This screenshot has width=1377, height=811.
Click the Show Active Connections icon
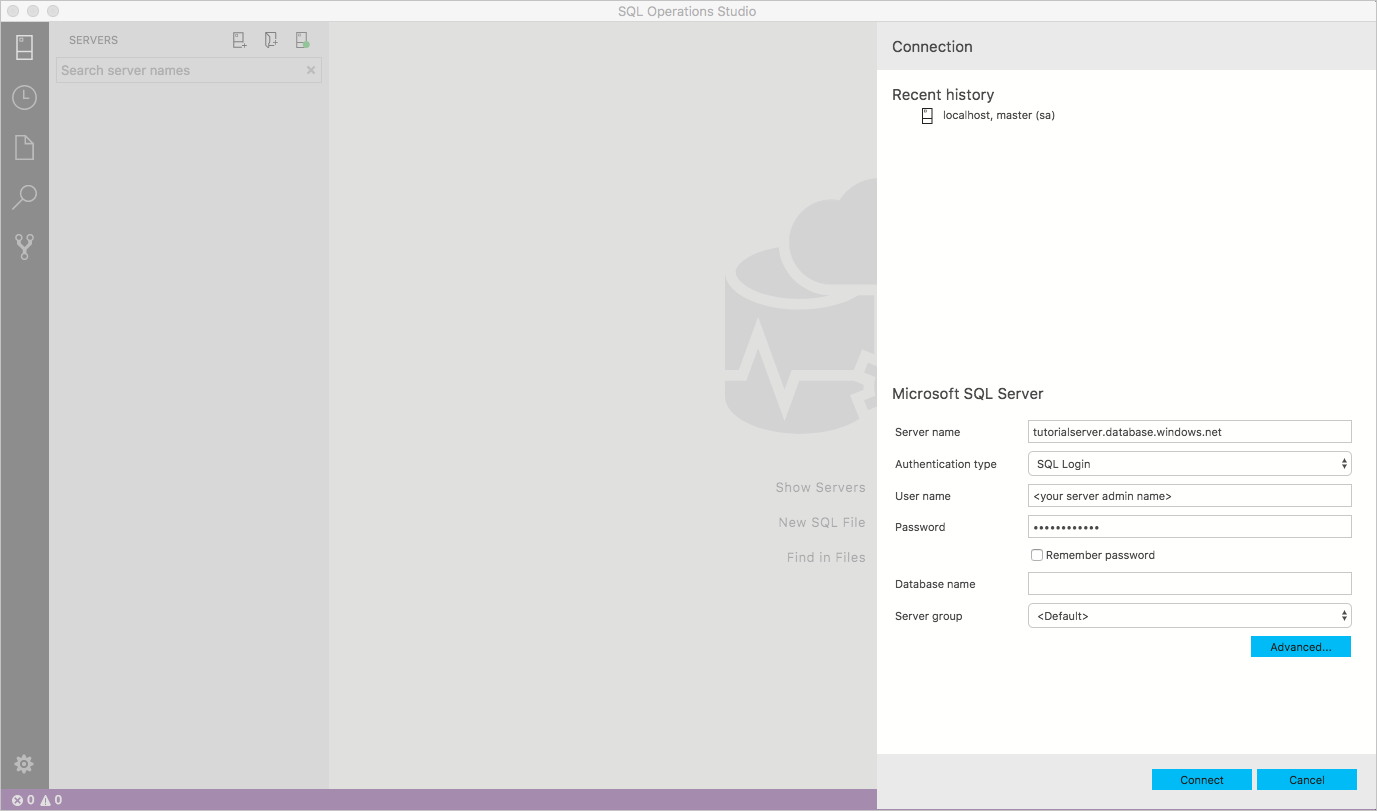pyautogui.click(x=302, y=40)
